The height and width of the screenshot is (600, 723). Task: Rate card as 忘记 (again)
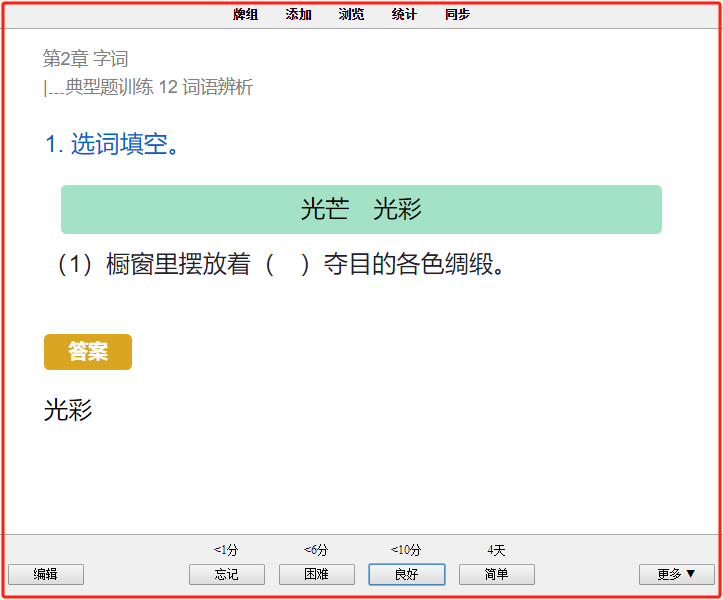(226, 574)
